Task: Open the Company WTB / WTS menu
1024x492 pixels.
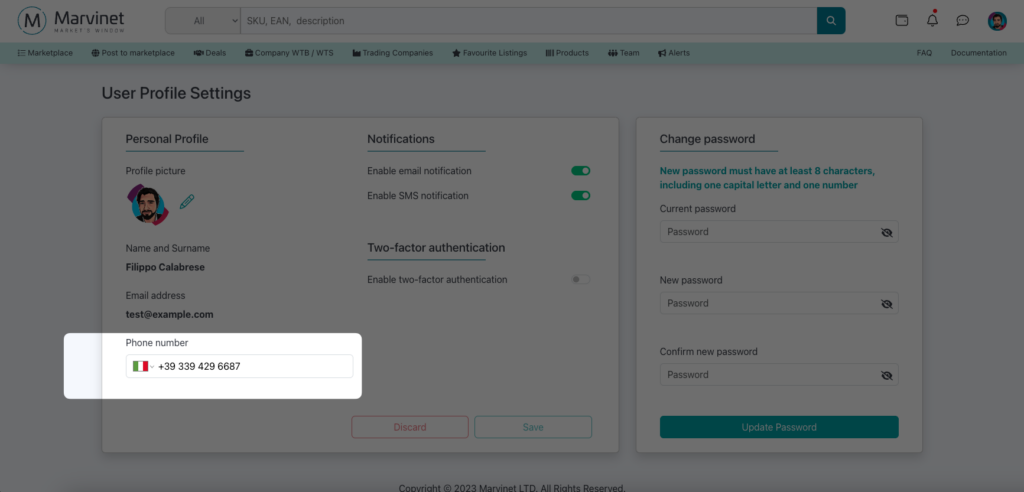Action: pyautogui.click(x=289, y=53)
